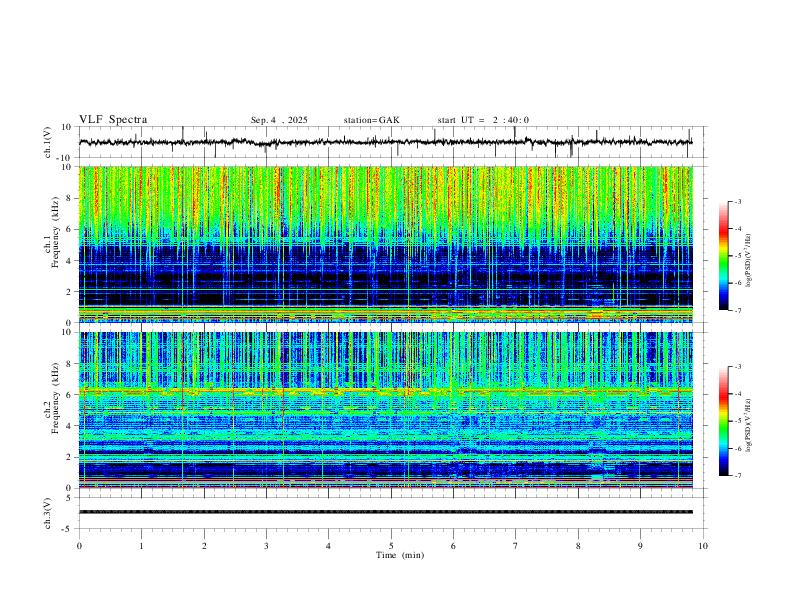Click the ch.2 spectrogram panel
Viewport: 792px width, 612px height.
[385, 410]
